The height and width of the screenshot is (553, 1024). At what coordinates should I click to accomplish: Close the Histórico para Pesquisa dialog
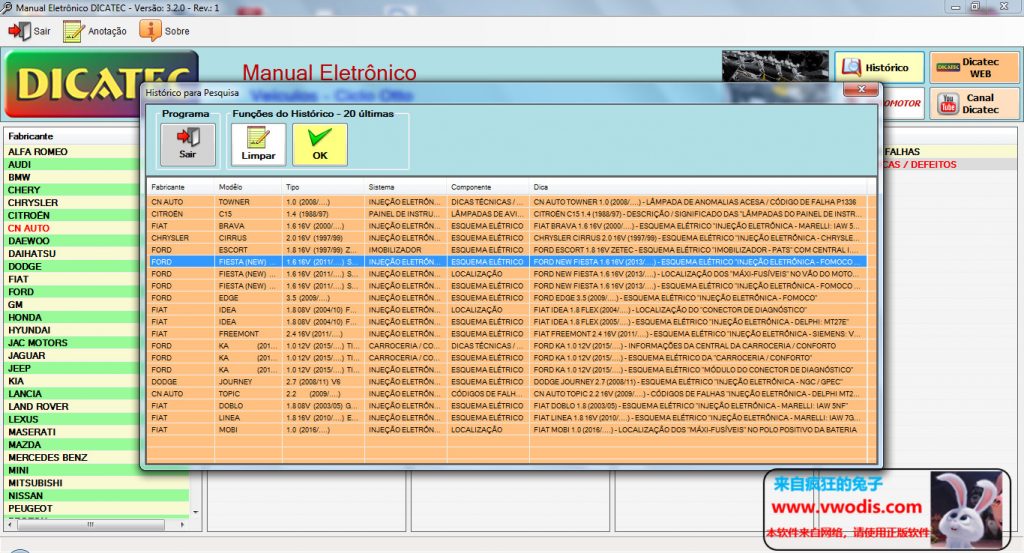(861, 91)
